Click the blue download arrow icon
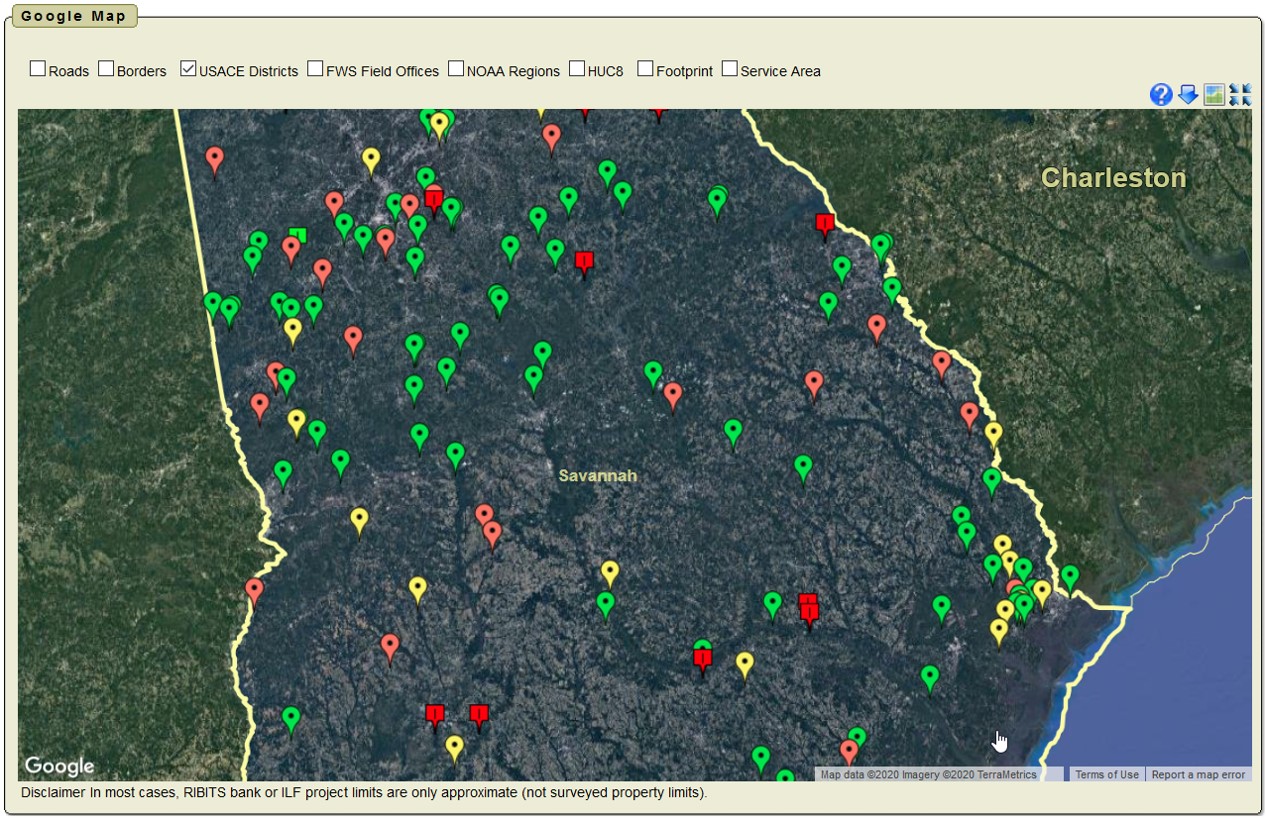The height and width of the screenshot is (820, 1266). pos(1187,95)
